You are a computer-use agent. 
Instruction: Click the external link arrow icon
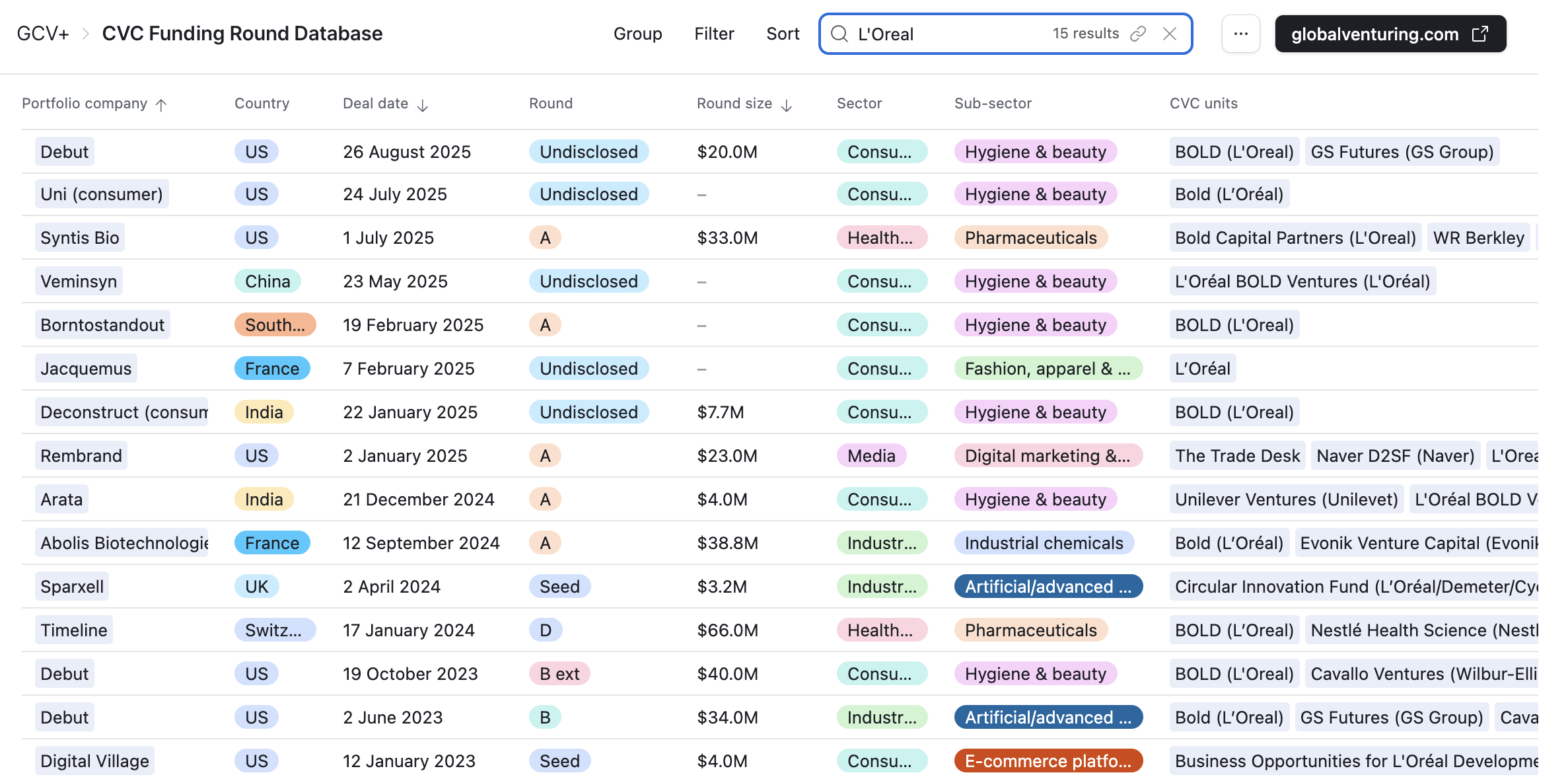pyautogui.click(x=1480, y=34)
